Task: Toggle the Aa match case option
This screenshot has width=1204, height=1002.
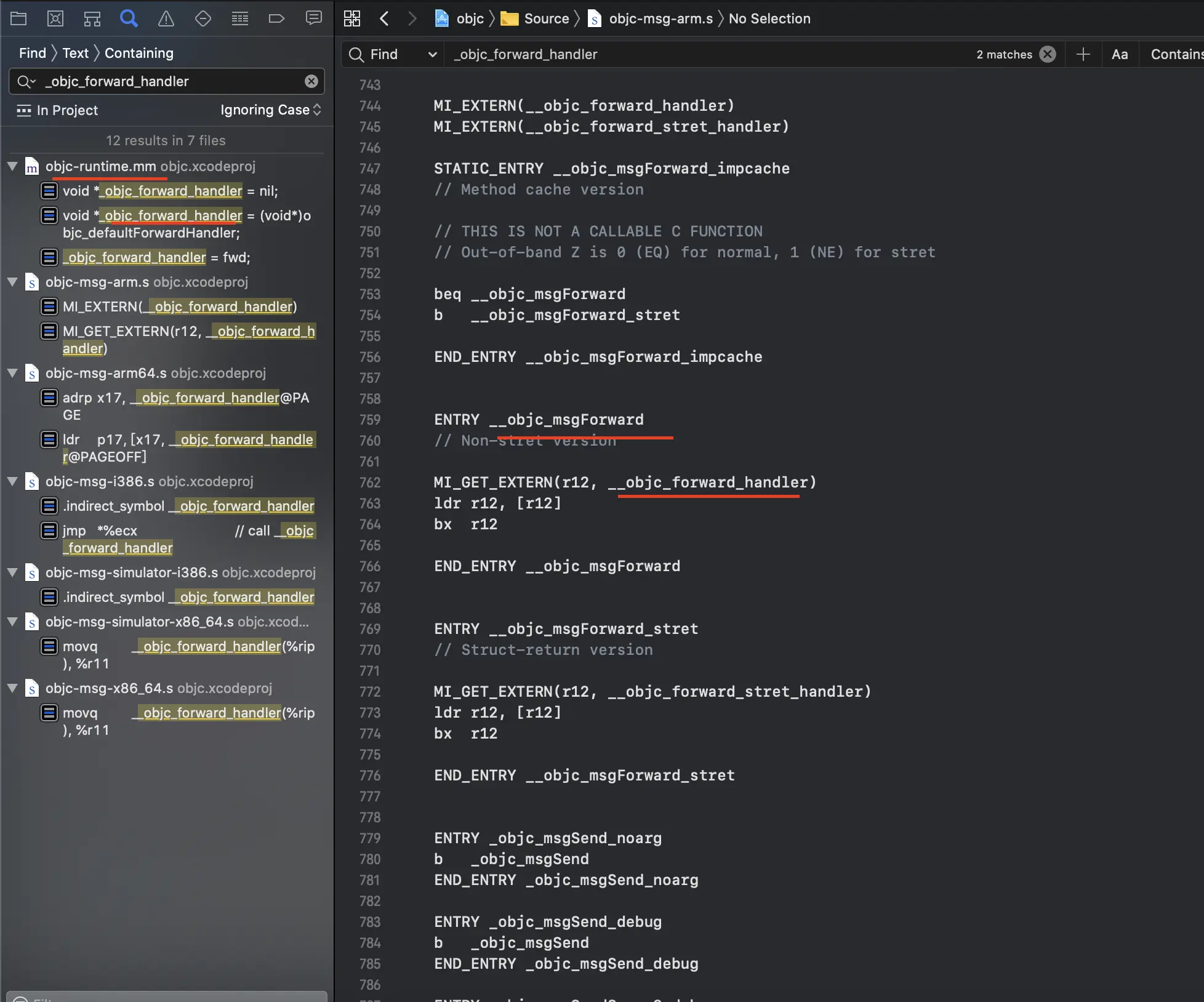Action: coord(1120,54)
